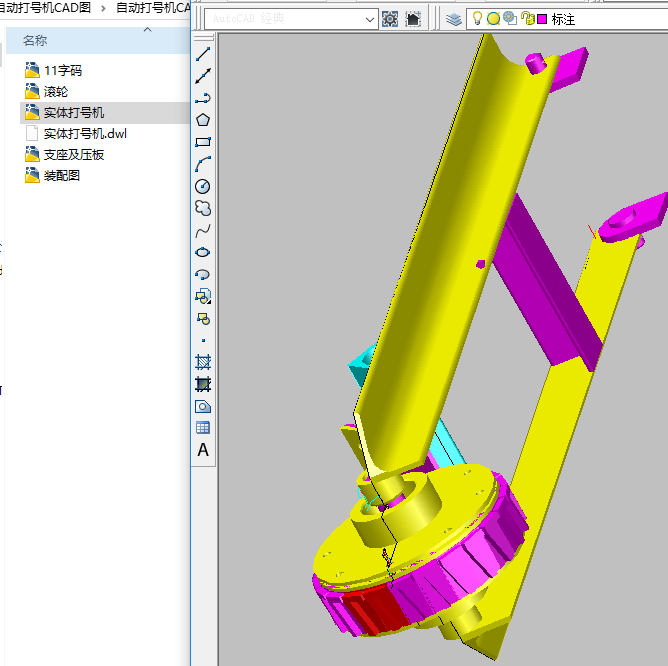Select the Revision Cloud tool
The height and width of the screenshot is (666, 668).
[203, 208]
